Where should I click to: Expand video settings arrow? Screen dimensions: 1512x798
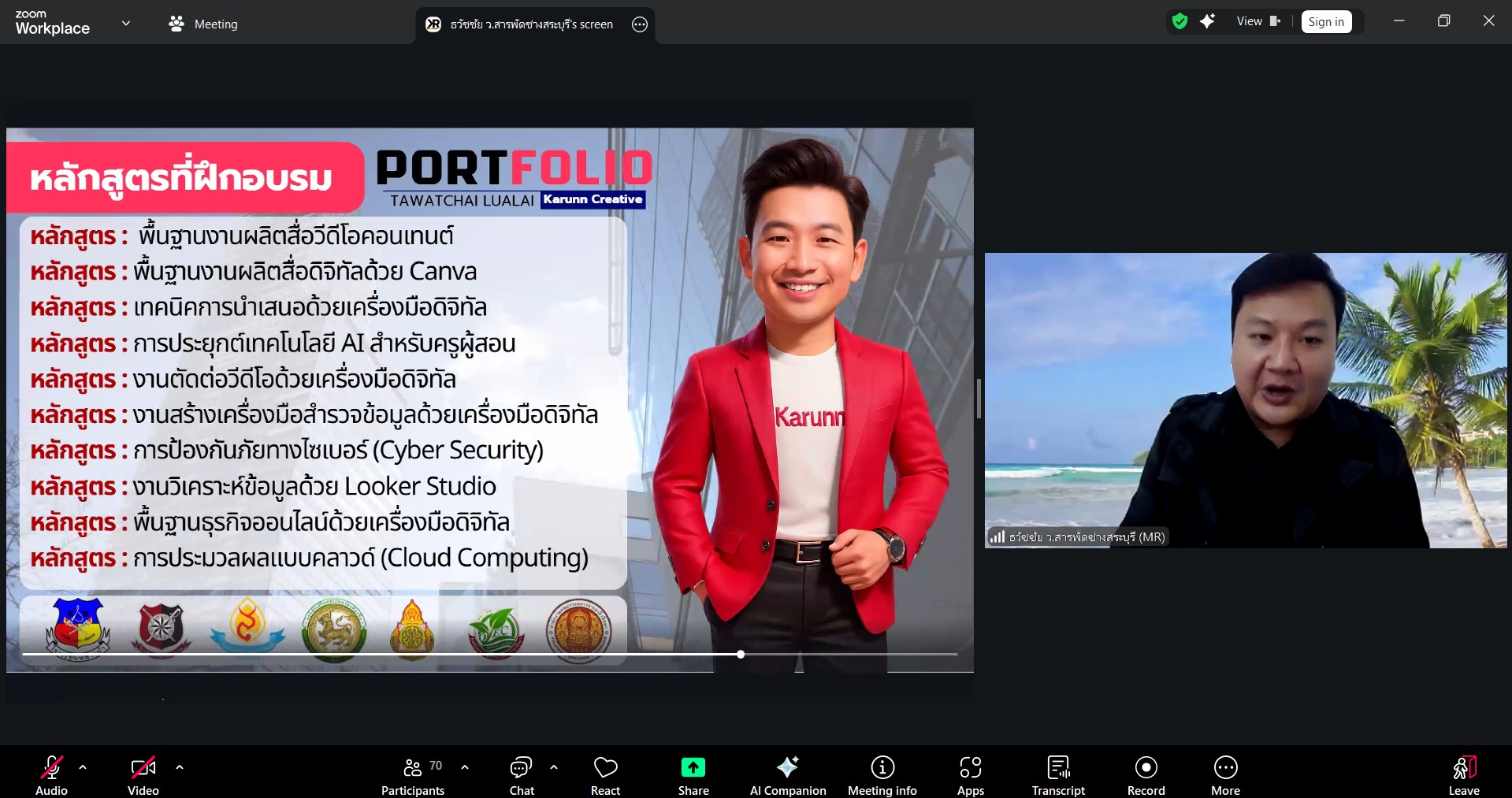click(180, 766)
